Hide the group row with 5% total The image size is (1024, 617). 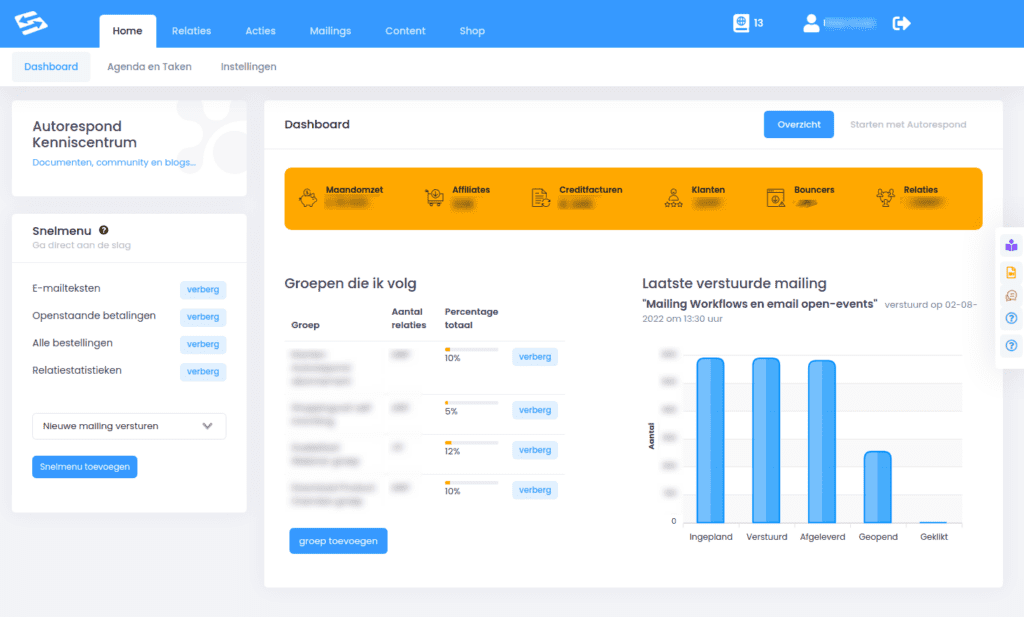click(x=535, y=410)
